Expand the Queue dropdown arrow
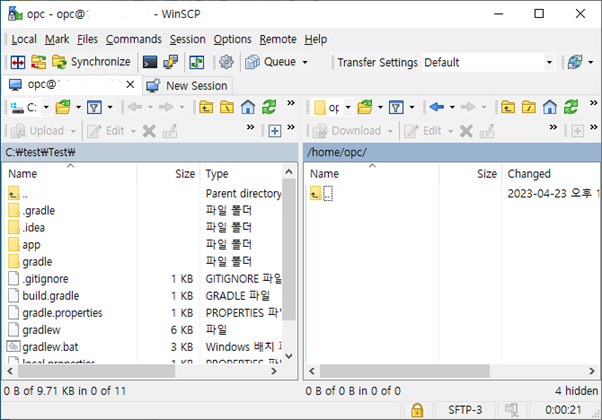Screen dimensions: 602x420 click(305, 62)
